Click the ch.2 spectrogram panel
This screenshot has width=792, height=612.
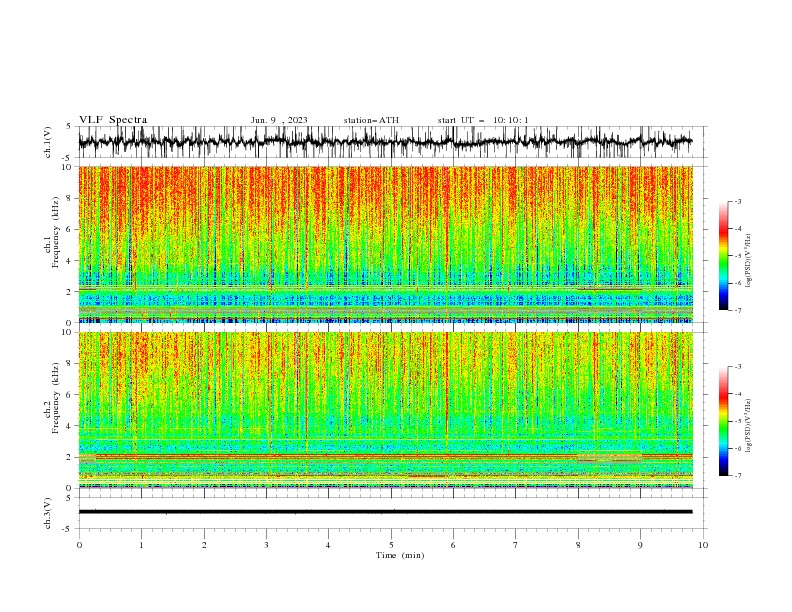(x=386, y=410)
